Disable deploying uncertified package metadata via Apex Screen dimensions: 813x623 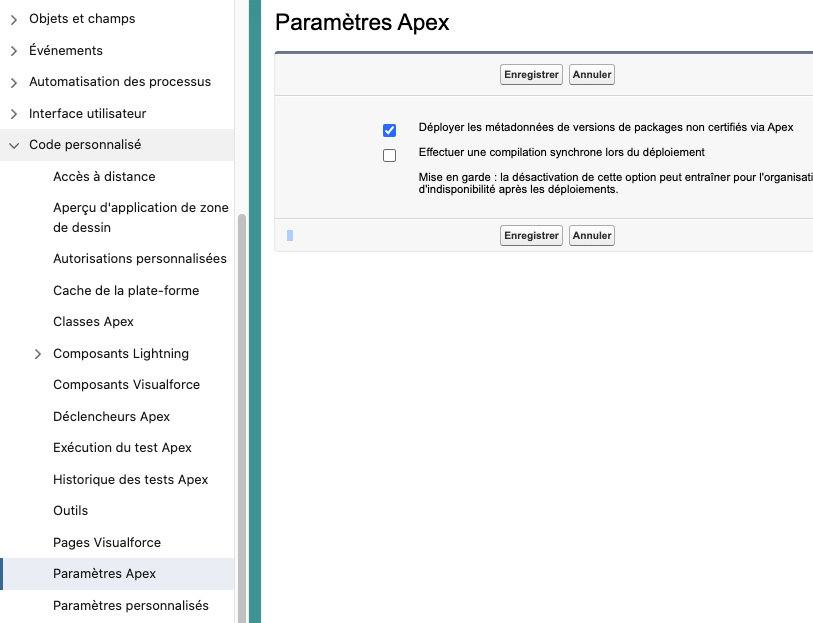point(389,129)
